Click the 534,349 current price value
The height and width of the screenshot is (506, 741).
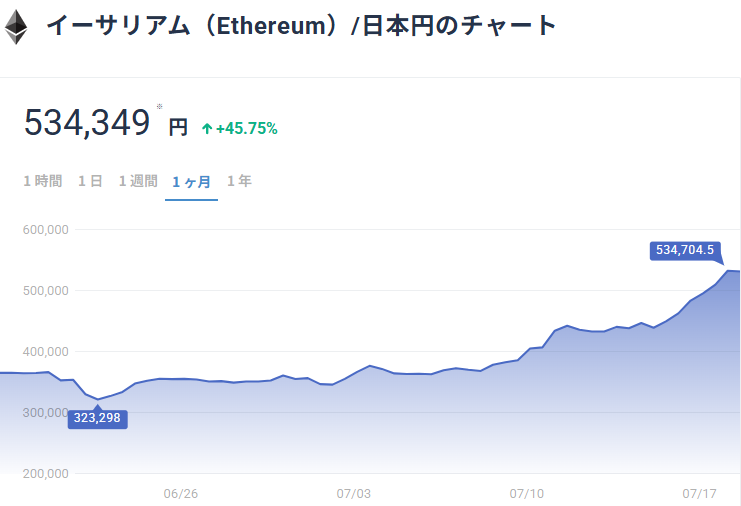coord(87,123)
